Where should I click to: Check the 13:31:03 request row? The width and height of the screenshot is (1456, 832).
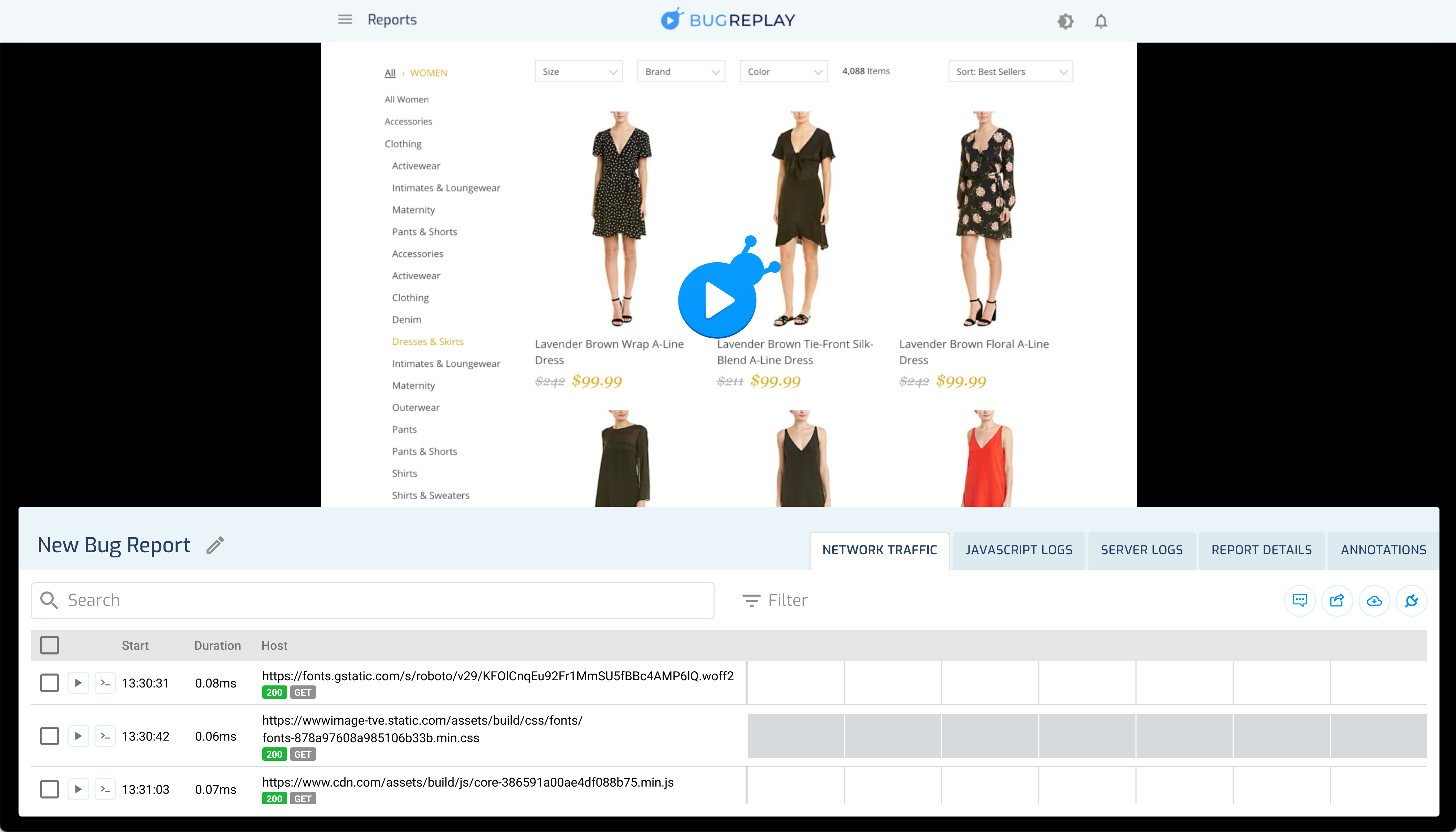[50, 789]
